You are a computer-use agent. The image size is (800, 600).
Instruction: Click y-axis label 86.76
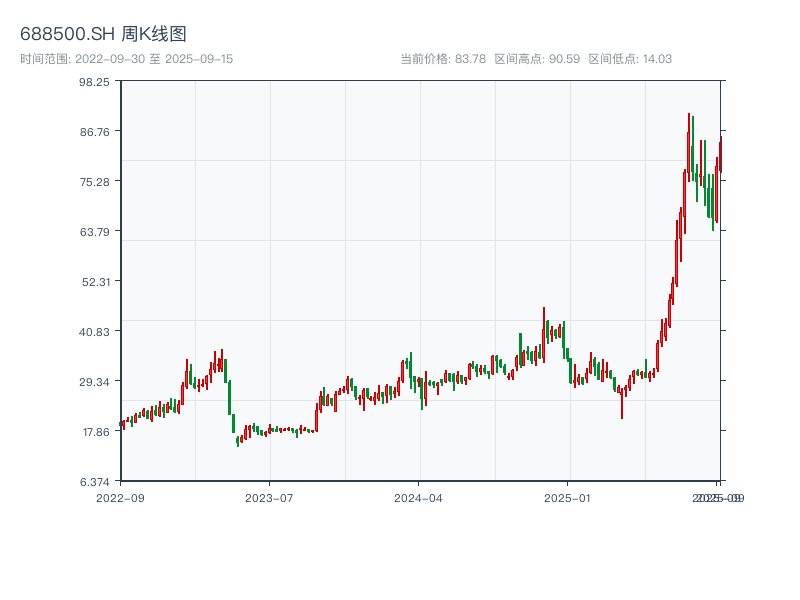(x=94, y=132)
